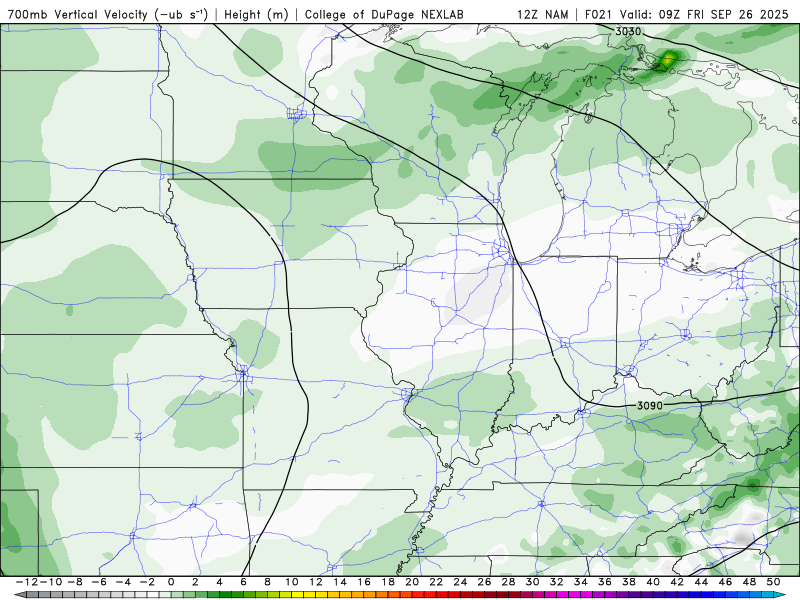Click the '44' value on the color scale
This screenshot has width=800, height=600.
tap(701, 582)
